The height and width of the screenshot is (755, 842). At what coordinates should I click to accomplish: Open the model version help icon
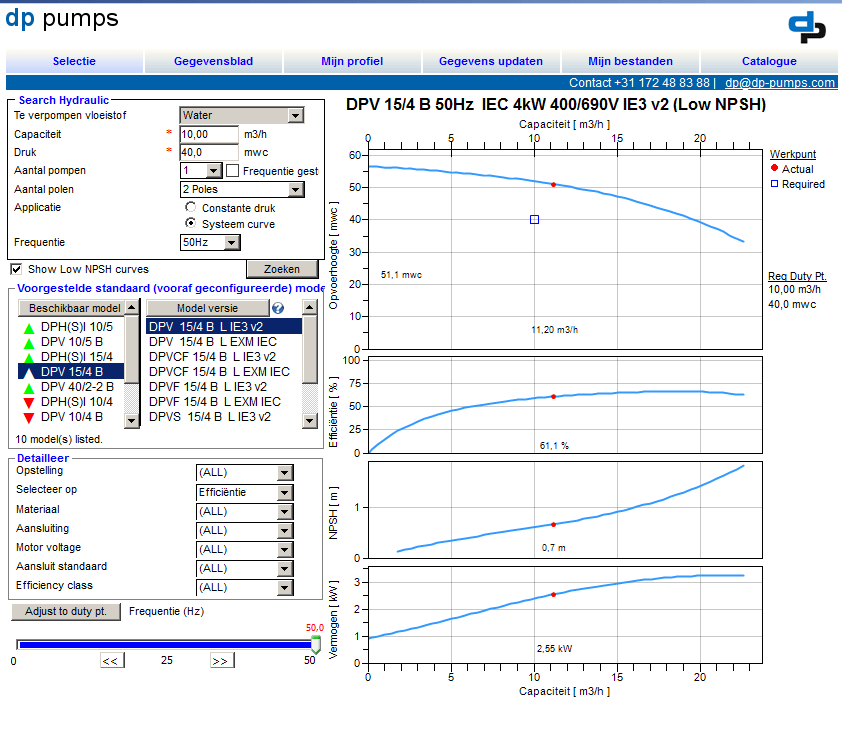tap(278, 308)
